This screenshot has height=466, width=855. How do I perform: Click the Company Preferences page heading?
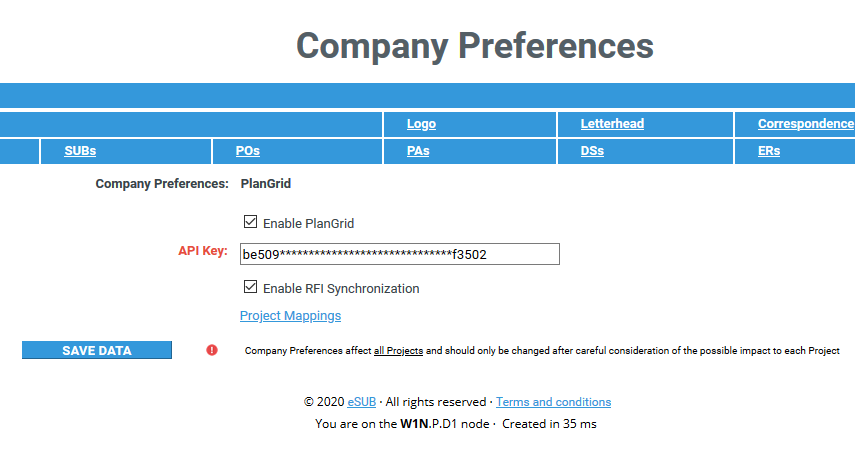(475, 46)
